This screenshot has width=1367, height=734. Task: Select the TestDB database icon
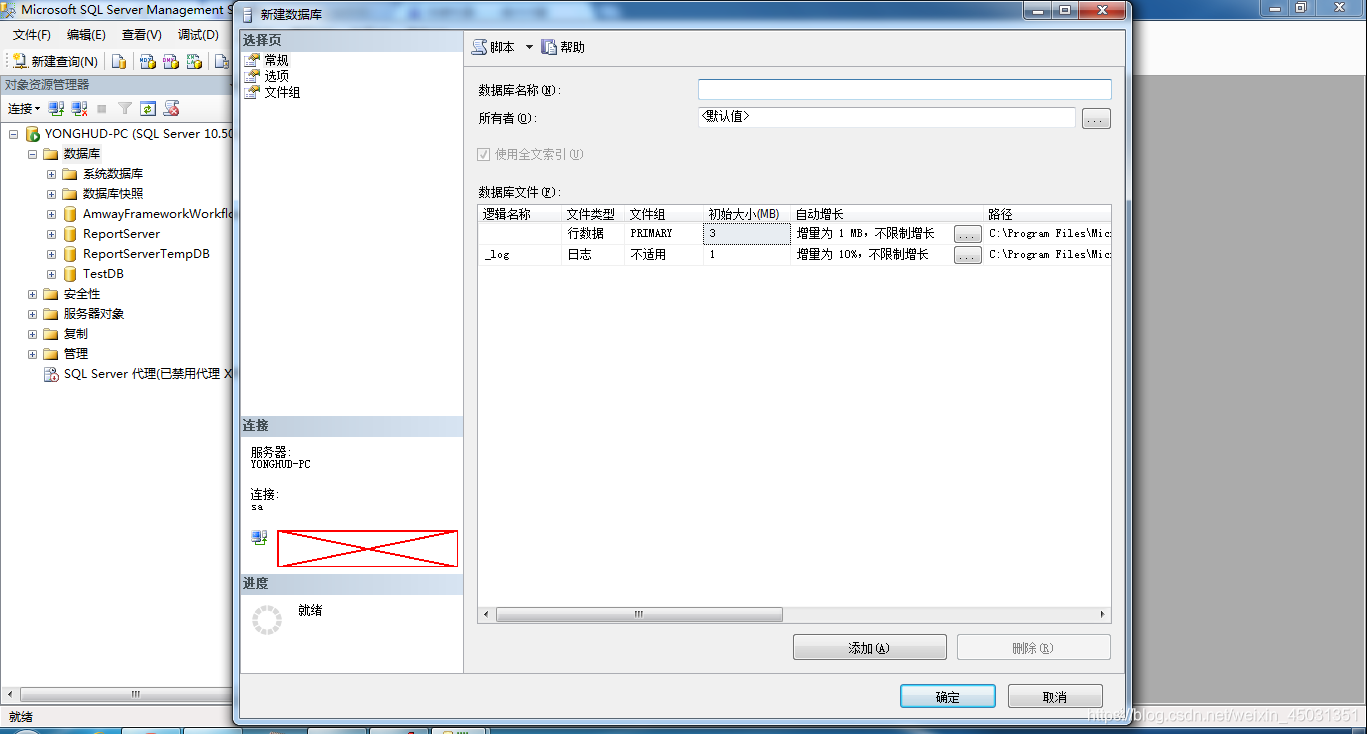70,274
